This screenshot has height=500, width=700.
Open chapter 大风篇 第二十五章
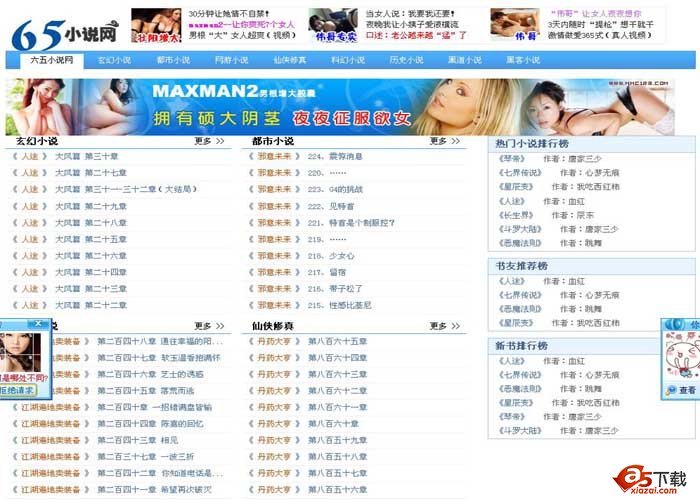click(x=91, y=239)
